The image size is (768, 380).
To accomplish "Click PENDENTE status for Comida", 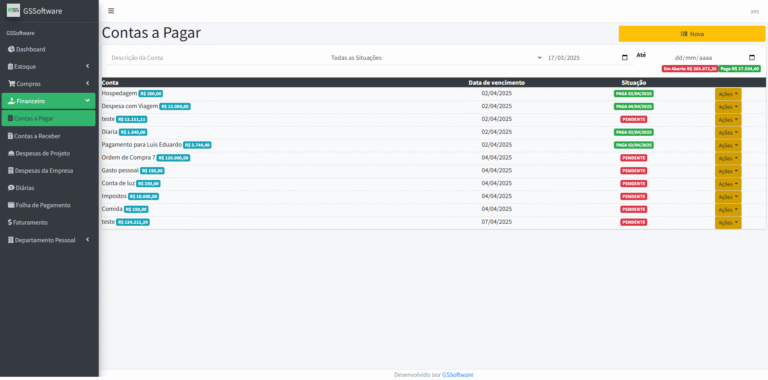I will coord(633,210).
